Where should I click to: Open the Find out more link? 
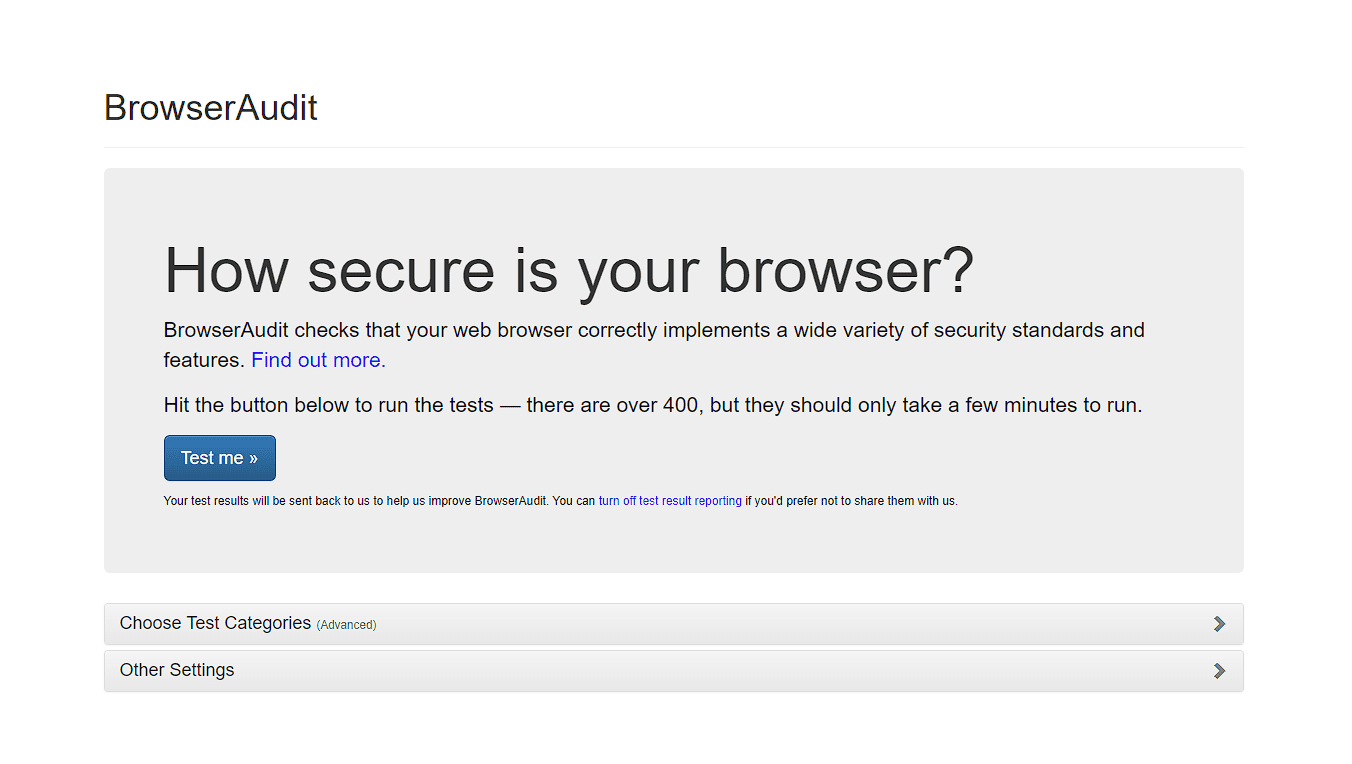[318, 360]
